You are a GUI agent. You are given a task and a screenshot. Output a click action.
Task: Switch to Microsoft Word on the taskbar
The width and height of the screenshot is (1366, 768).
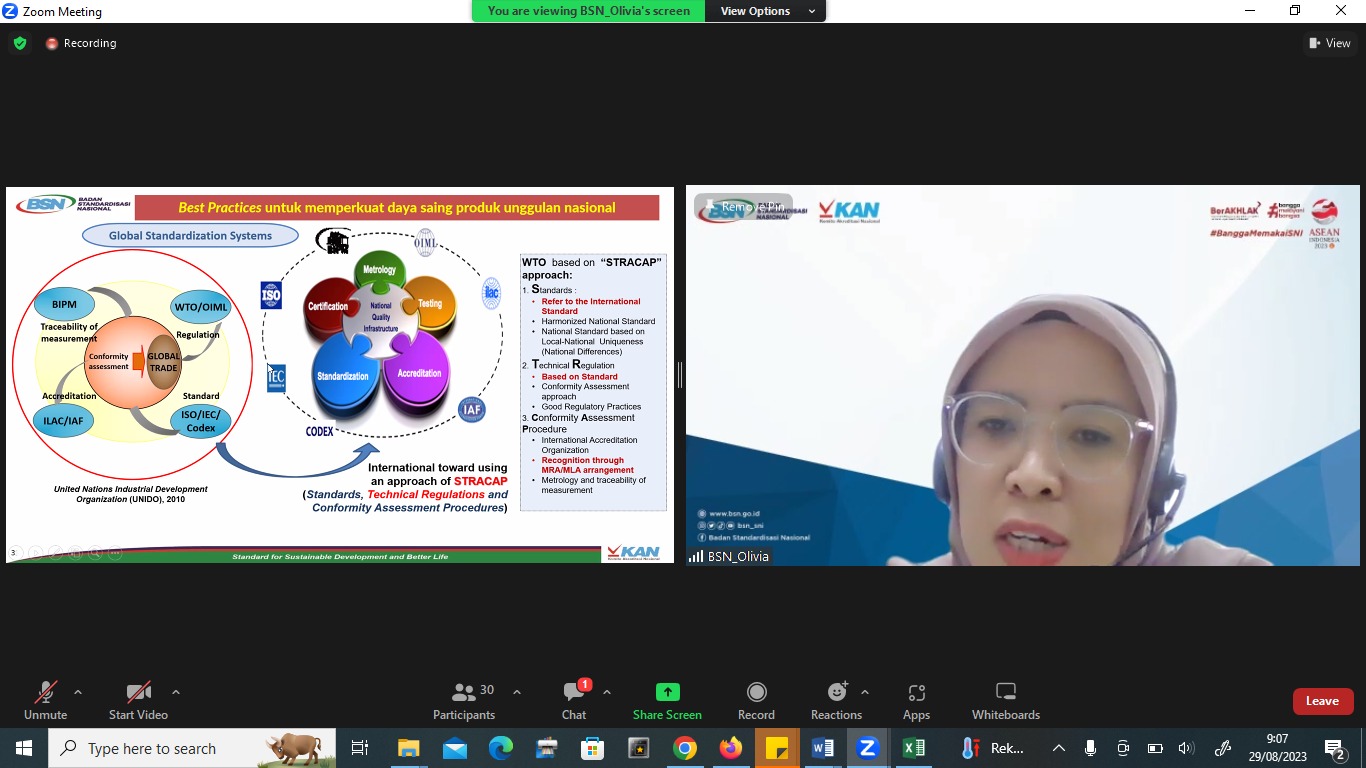[x=823, y=748]
